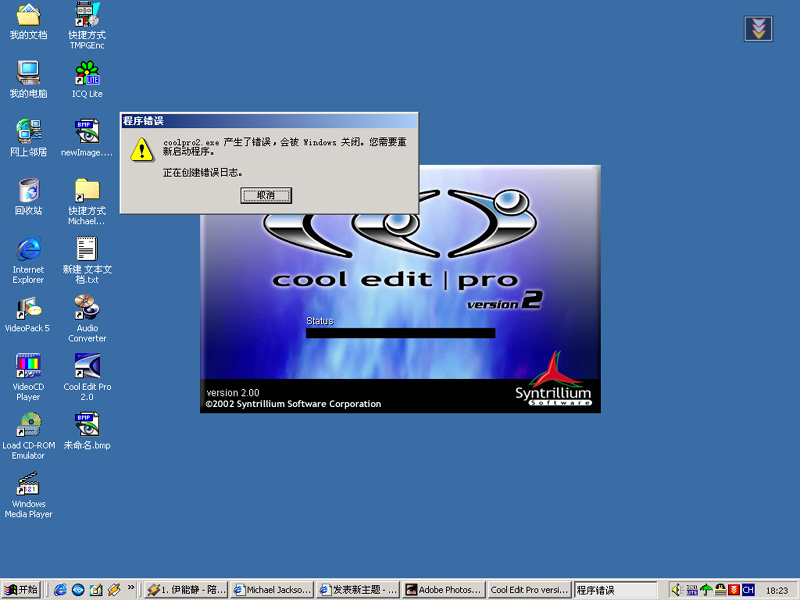Click the QQ penguin tray icon
Screen dimensions: 800x600
coord(720,590)
